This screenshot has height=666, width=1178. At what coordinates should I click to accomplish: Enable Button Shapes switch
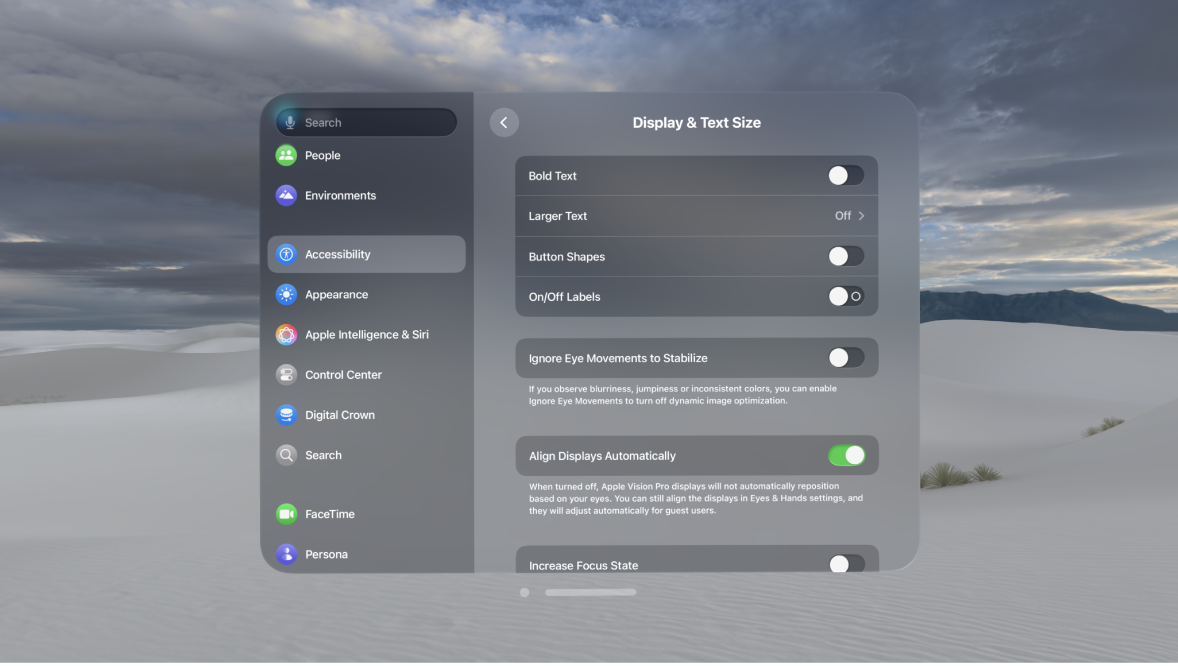pyautogui.click(x=846, y=256)
